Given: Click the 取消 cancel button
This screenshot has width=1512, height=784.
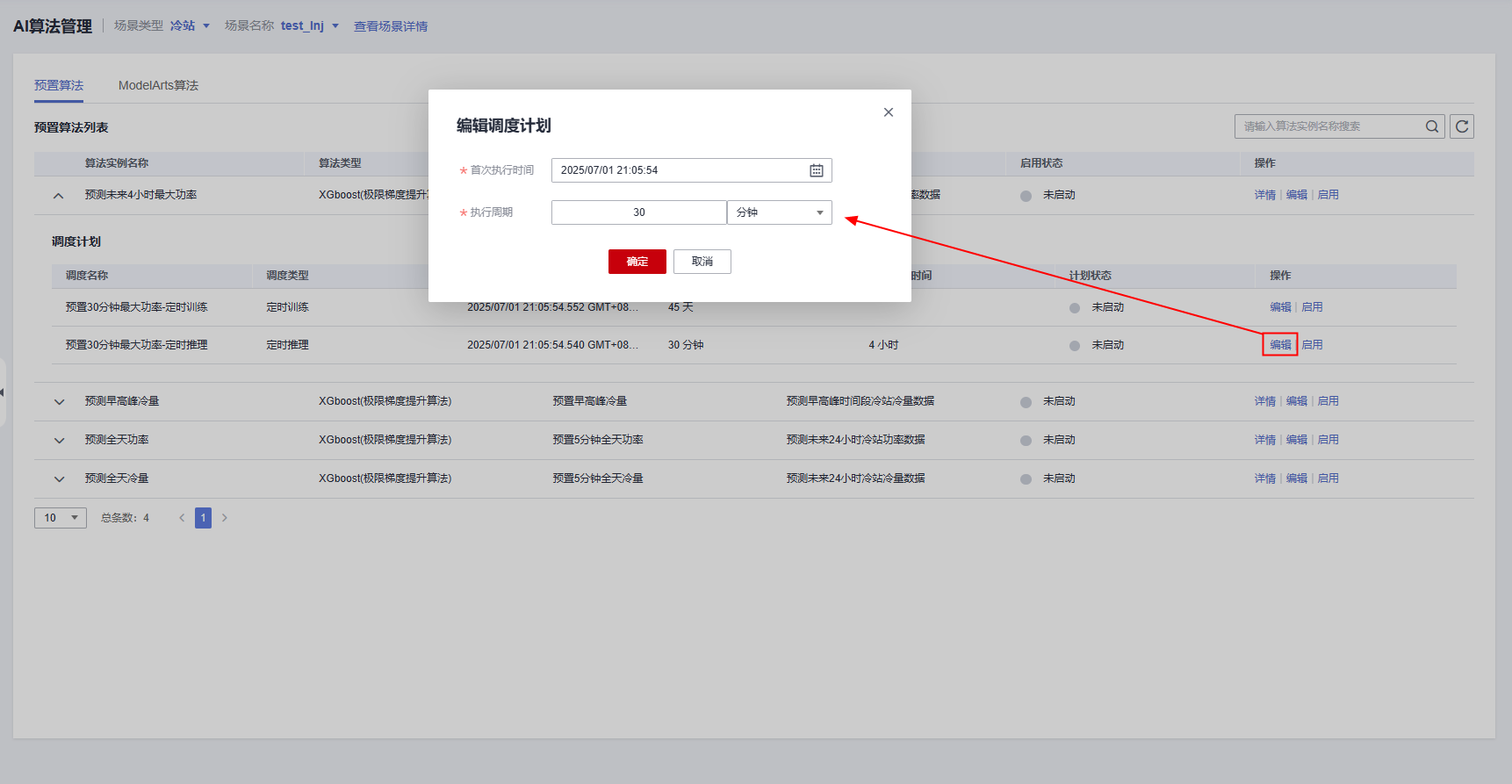Looking at the screenshot, I should tap(702, 262).
